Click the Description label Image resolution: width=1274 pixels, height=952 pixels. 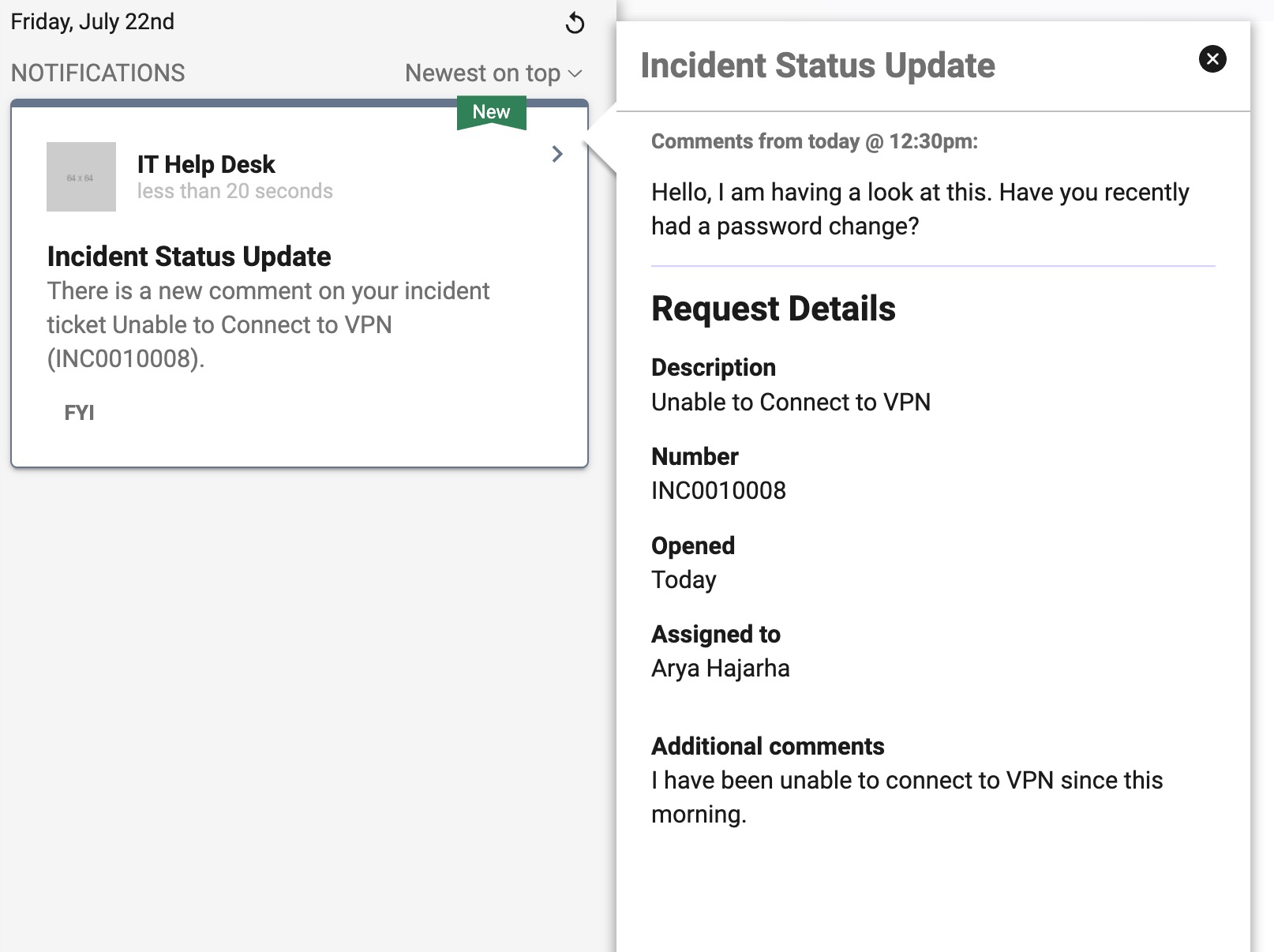coord(714,368)
